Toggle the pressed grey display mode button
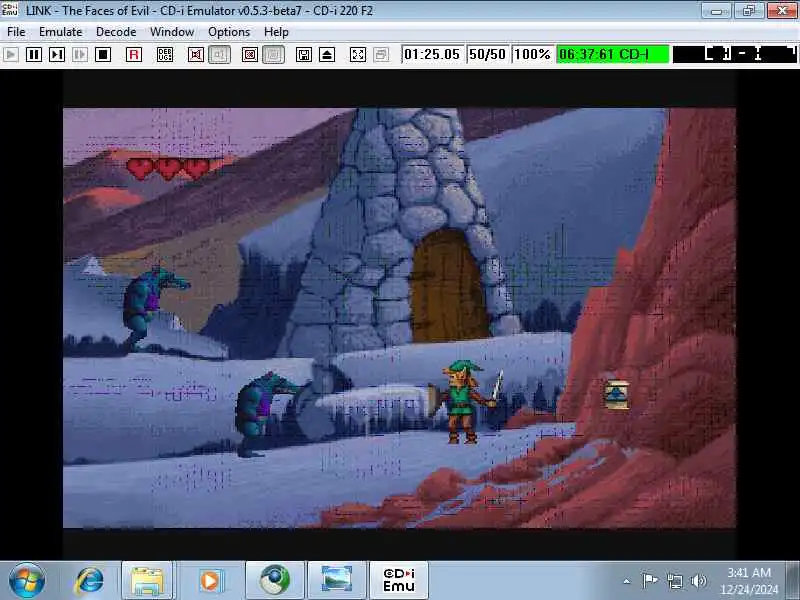Screen dimensions: 800x600 pos(273,55)
